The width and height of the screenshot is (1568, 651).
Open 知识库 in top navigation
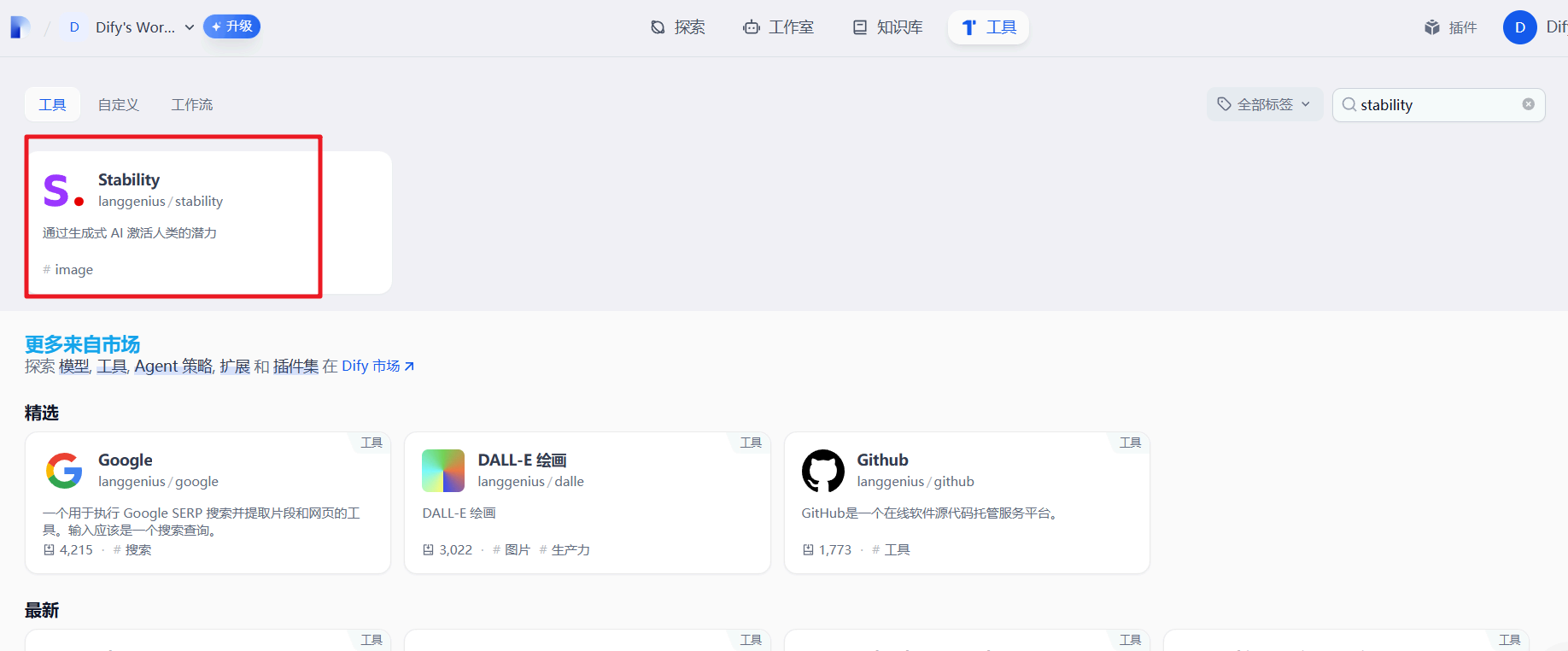click(x=887, y=27)
